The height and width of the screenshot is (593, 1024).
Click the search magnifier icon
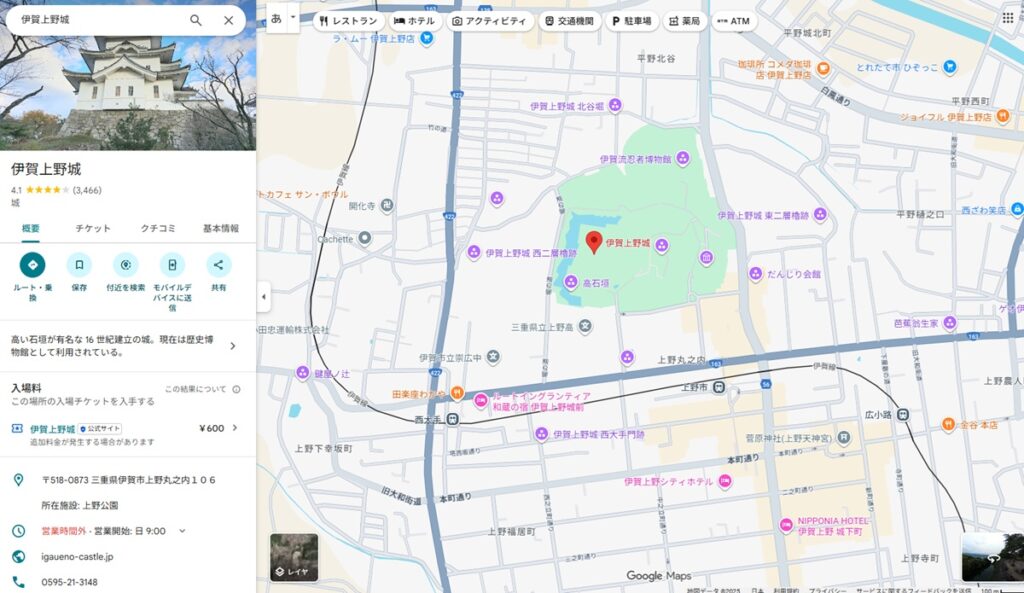click(196, 20)
